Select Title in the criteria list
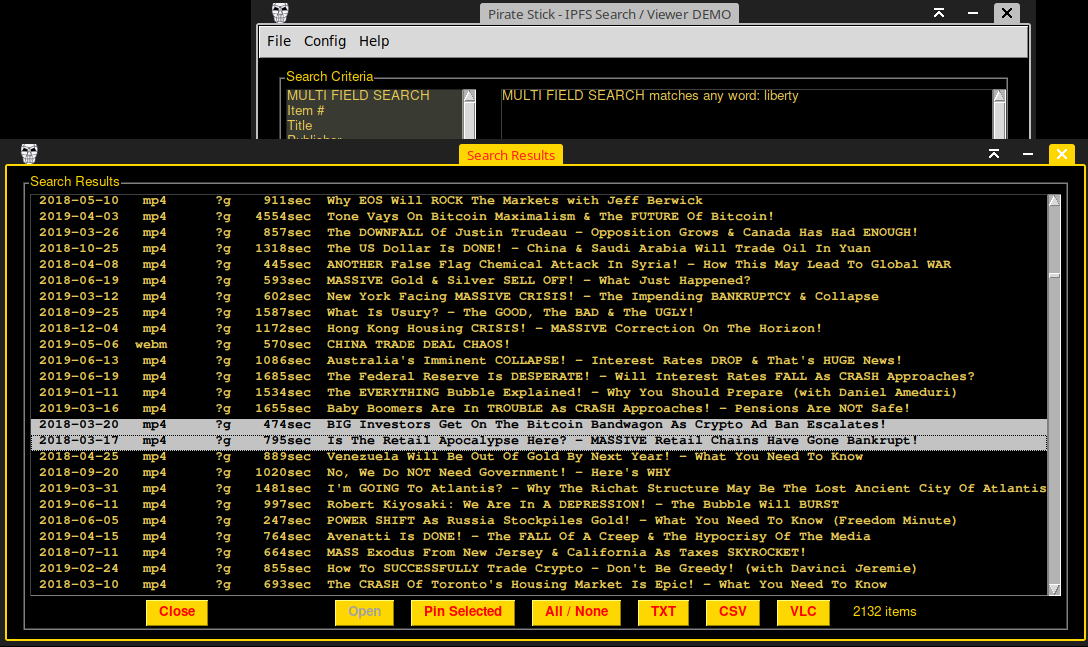The image size is (1088, 647). 374,126
